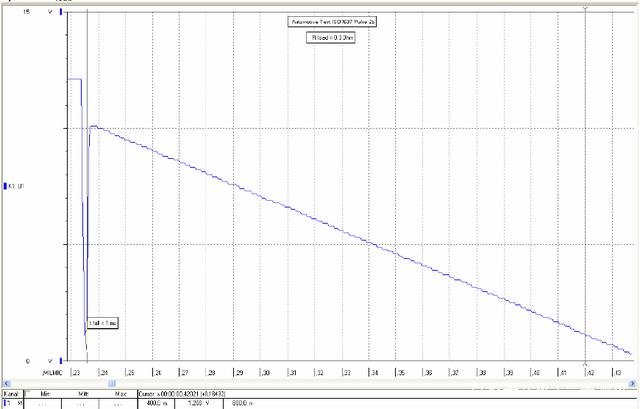Click the .34 time axis tick label
Image resolution: width=640 pixels, height=409 pixels.
click(374, 373)
